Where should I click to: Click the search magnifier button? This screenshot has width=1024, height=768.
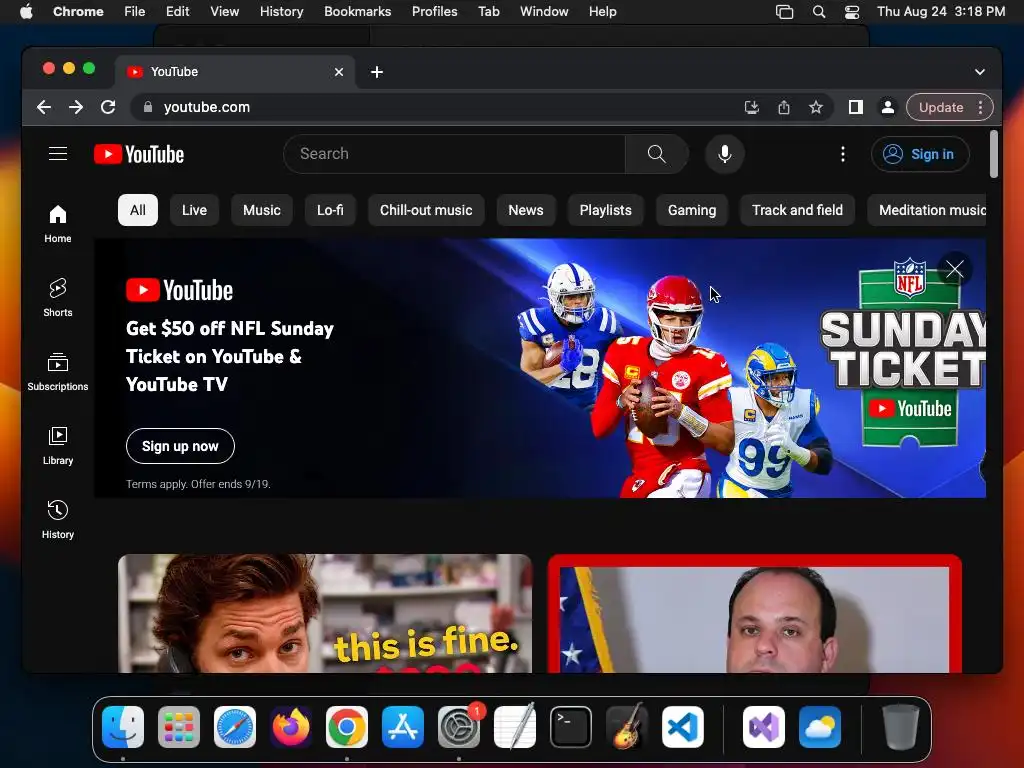tap(656, 154)
